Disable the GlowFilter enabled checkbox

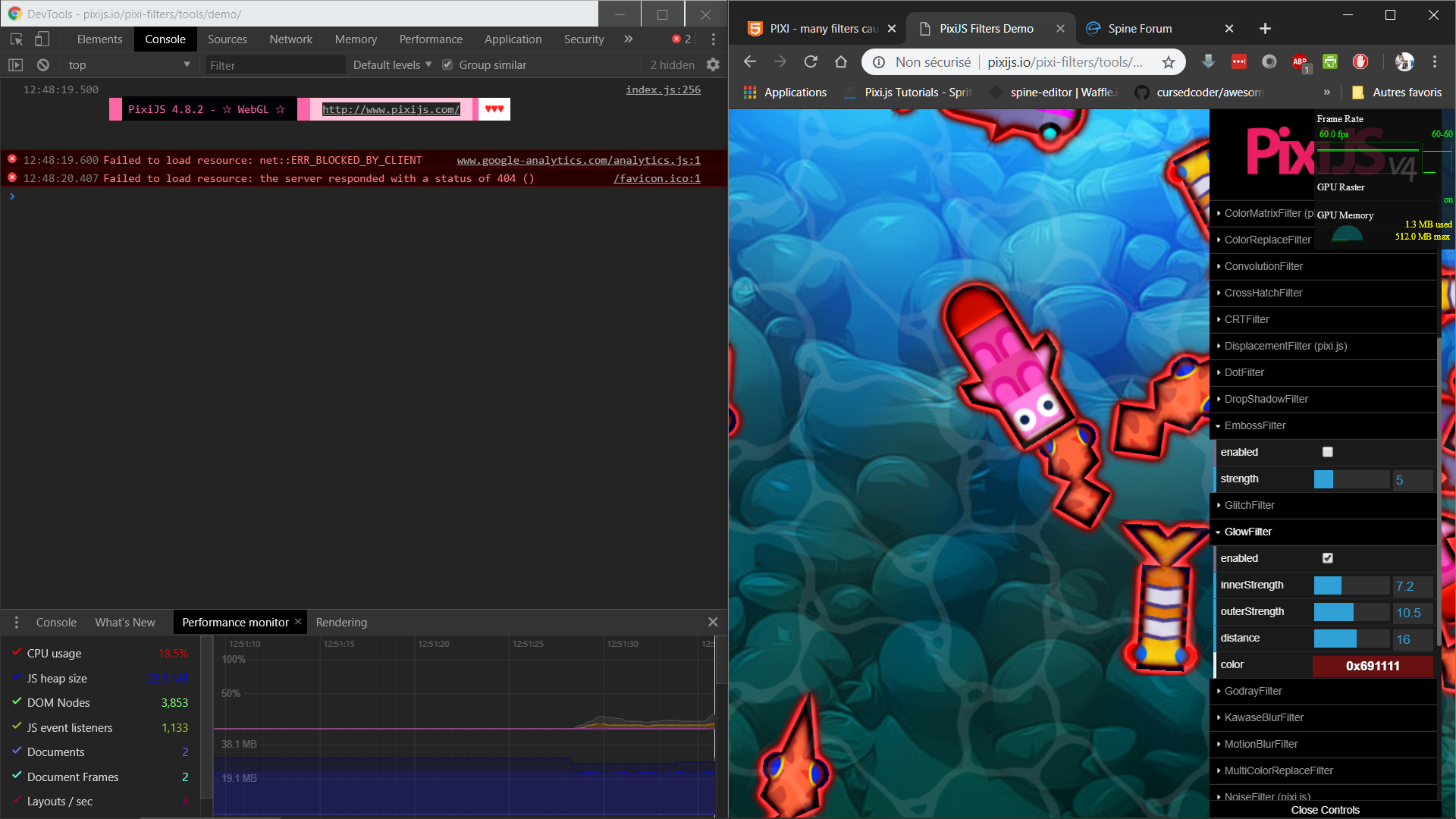point(1327,558)
